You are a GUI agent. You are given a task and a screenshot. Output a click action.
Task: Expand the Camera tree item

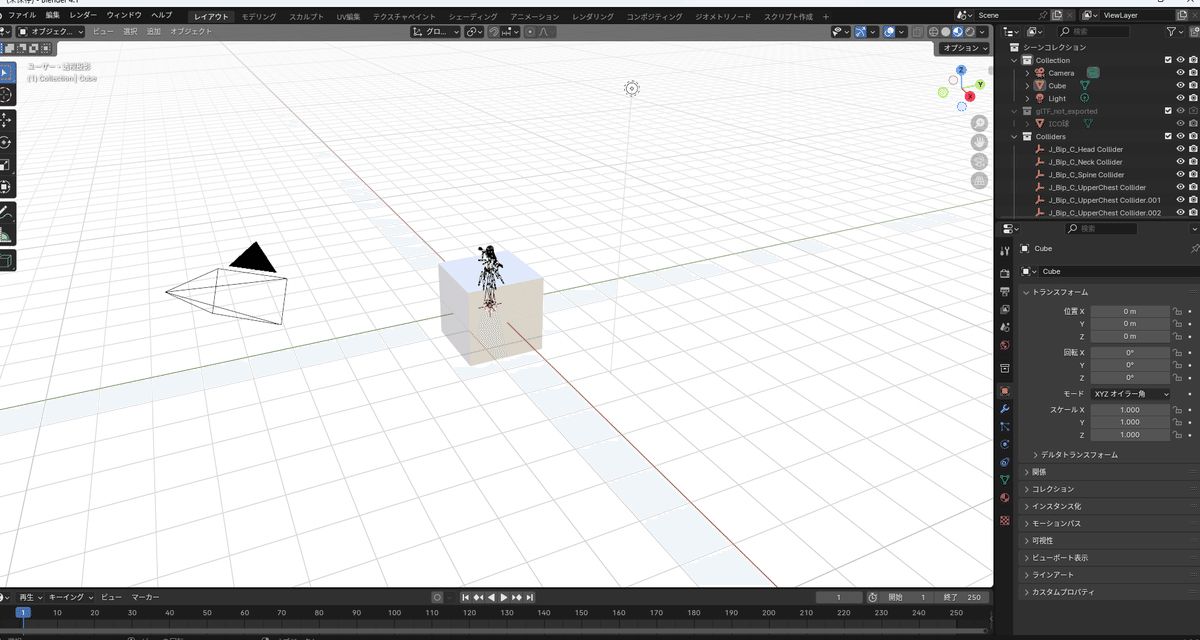[1027, 73]
